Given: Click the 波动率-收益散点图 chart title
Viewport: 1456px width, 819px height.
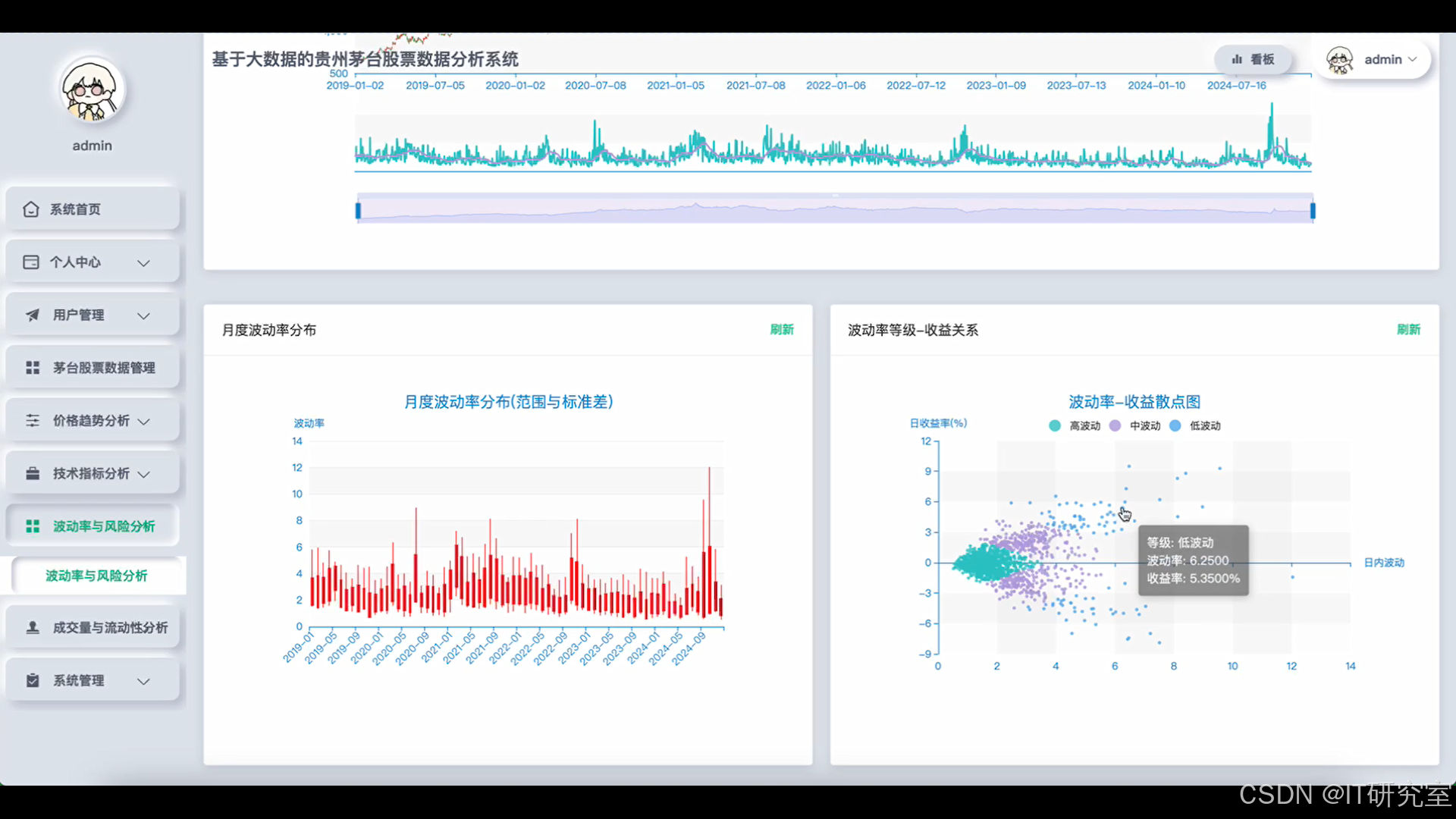Looking at the screenshot, I should click(1134, 402).
